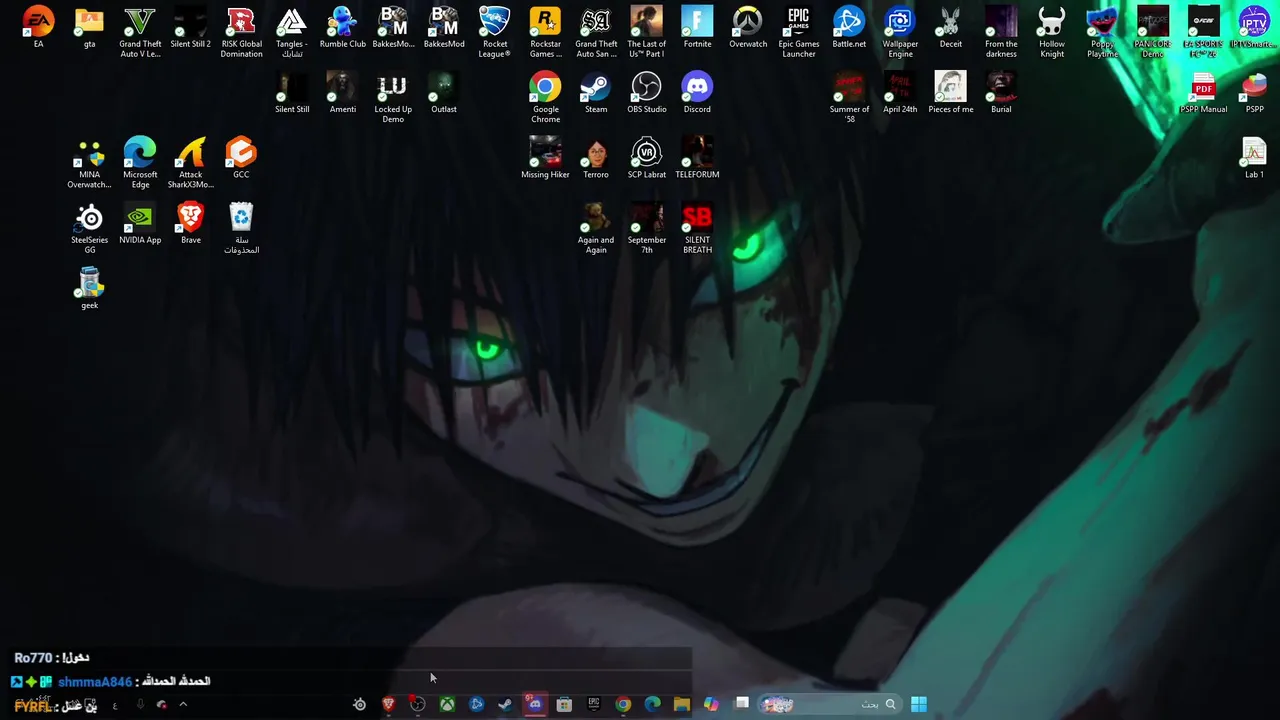The width and height of the screenshot is (1280, 720).
Task: Open the Again and Again icon
Action: coord(595,228)
